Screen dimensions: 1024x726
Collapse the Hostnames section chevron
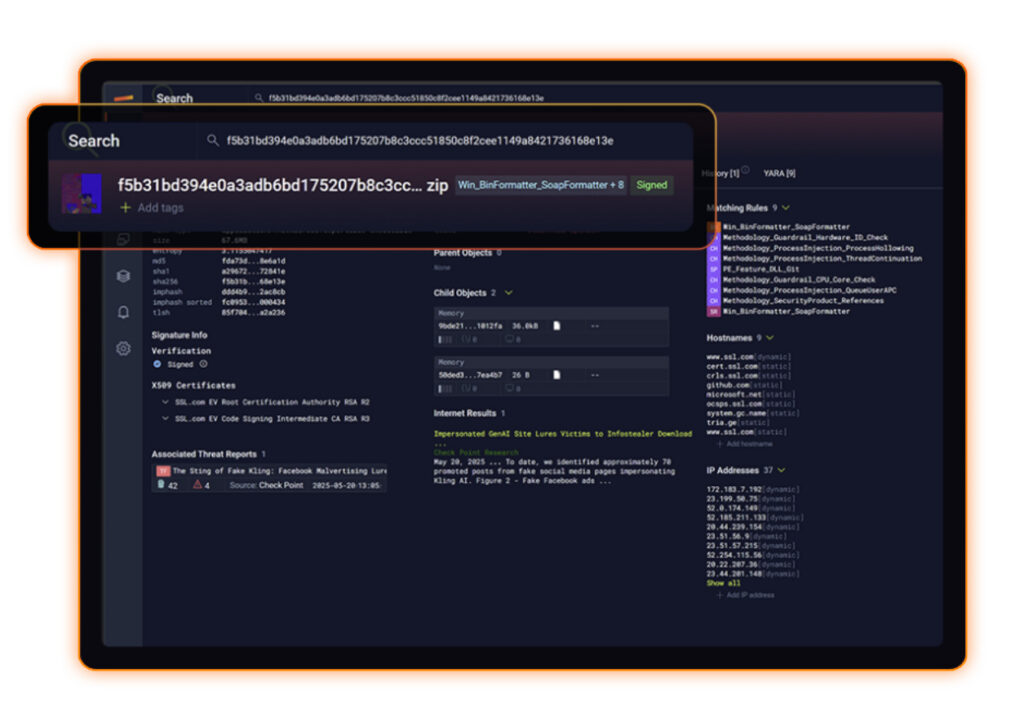(x=770, y=338)
